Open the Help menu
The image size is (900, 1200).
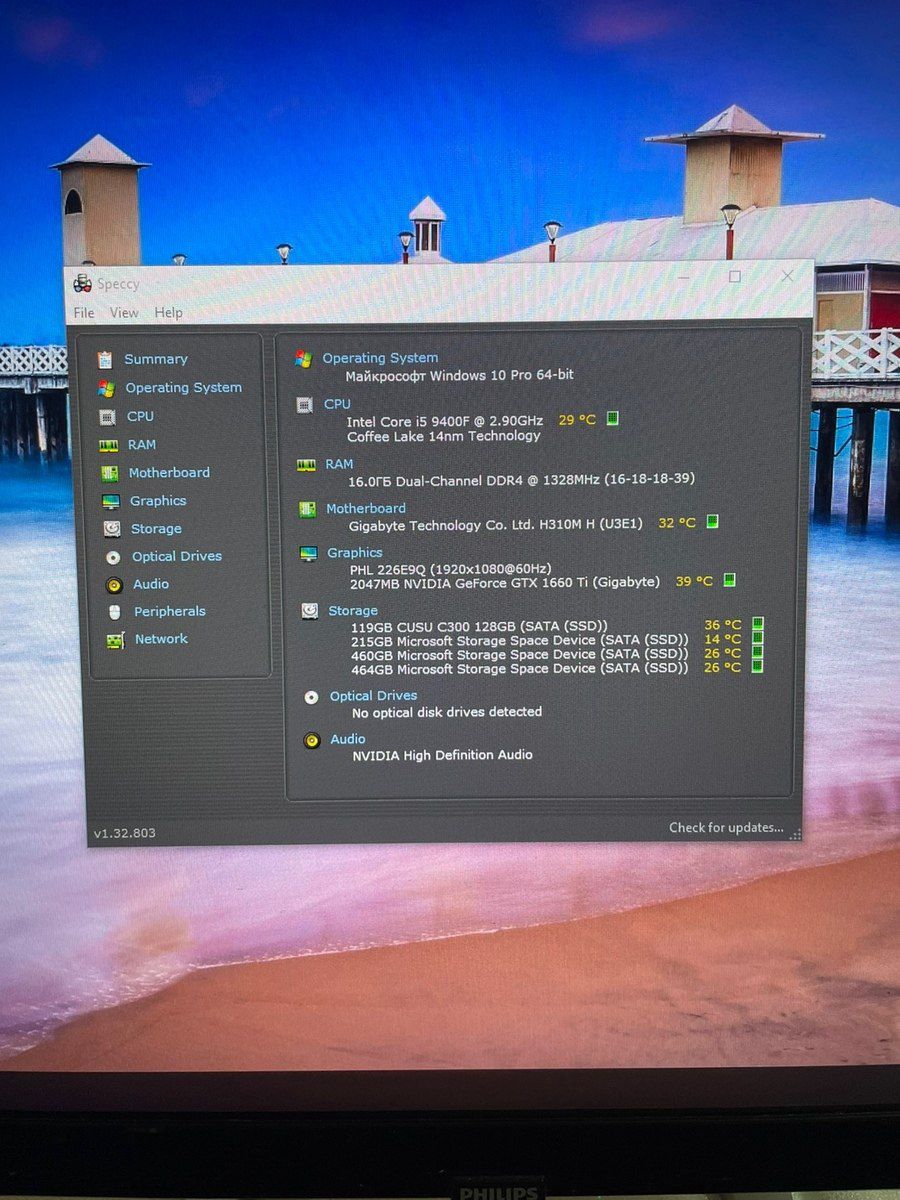(x=168, y=313)
